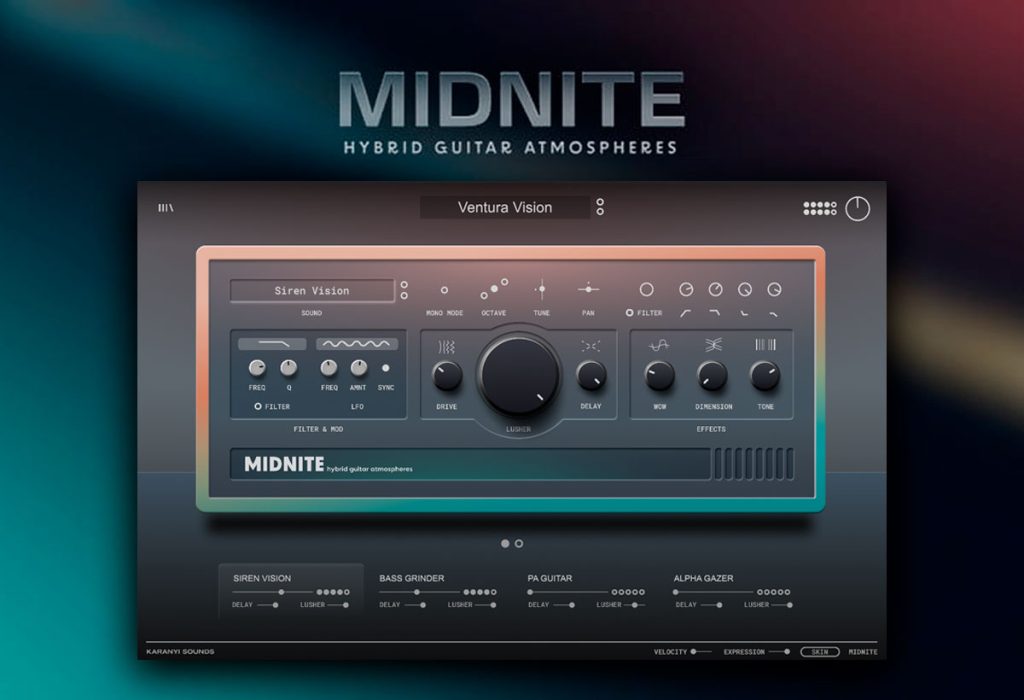Click the Dimension effect icon
Image resolution: width=1024 pixels, height=700 pixels.
[713, 345]
